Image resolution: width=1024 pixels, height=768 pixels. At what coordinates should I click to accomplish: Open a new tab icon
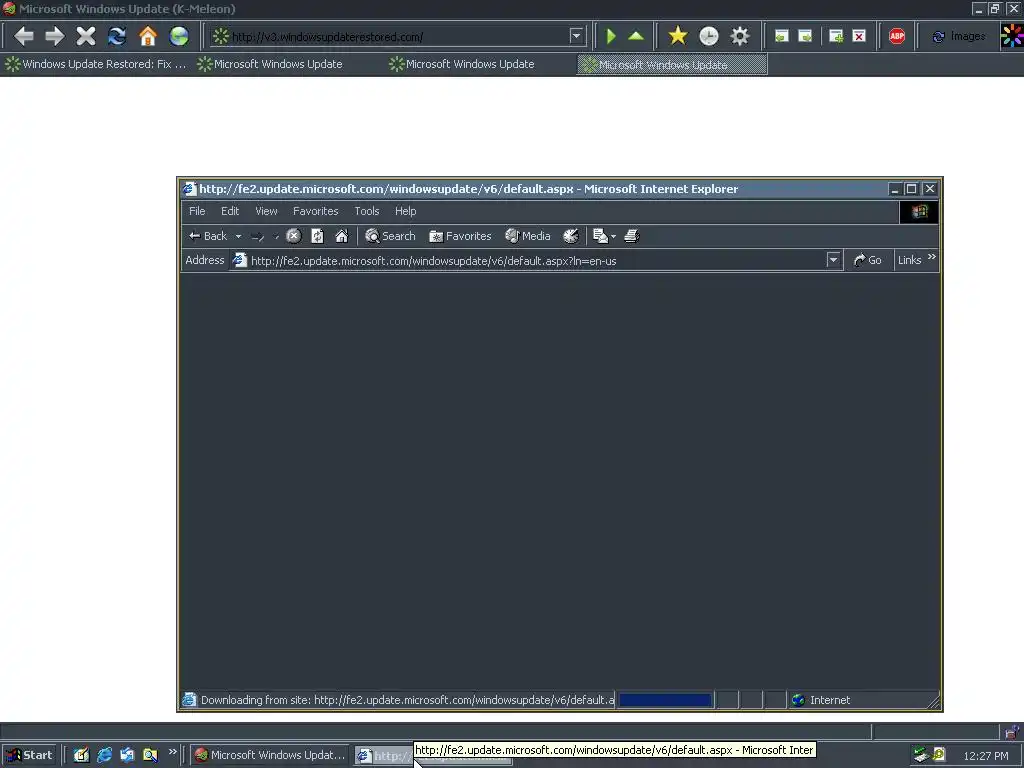click(836, 36)
